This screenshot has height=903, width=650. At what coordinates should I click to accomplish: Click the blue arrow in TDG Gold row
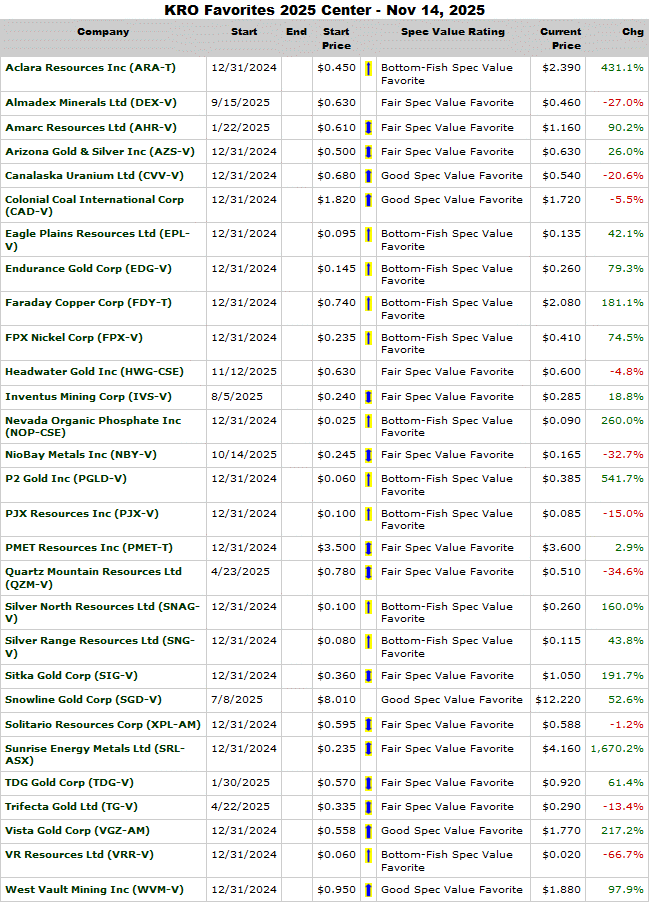point(368,783)
